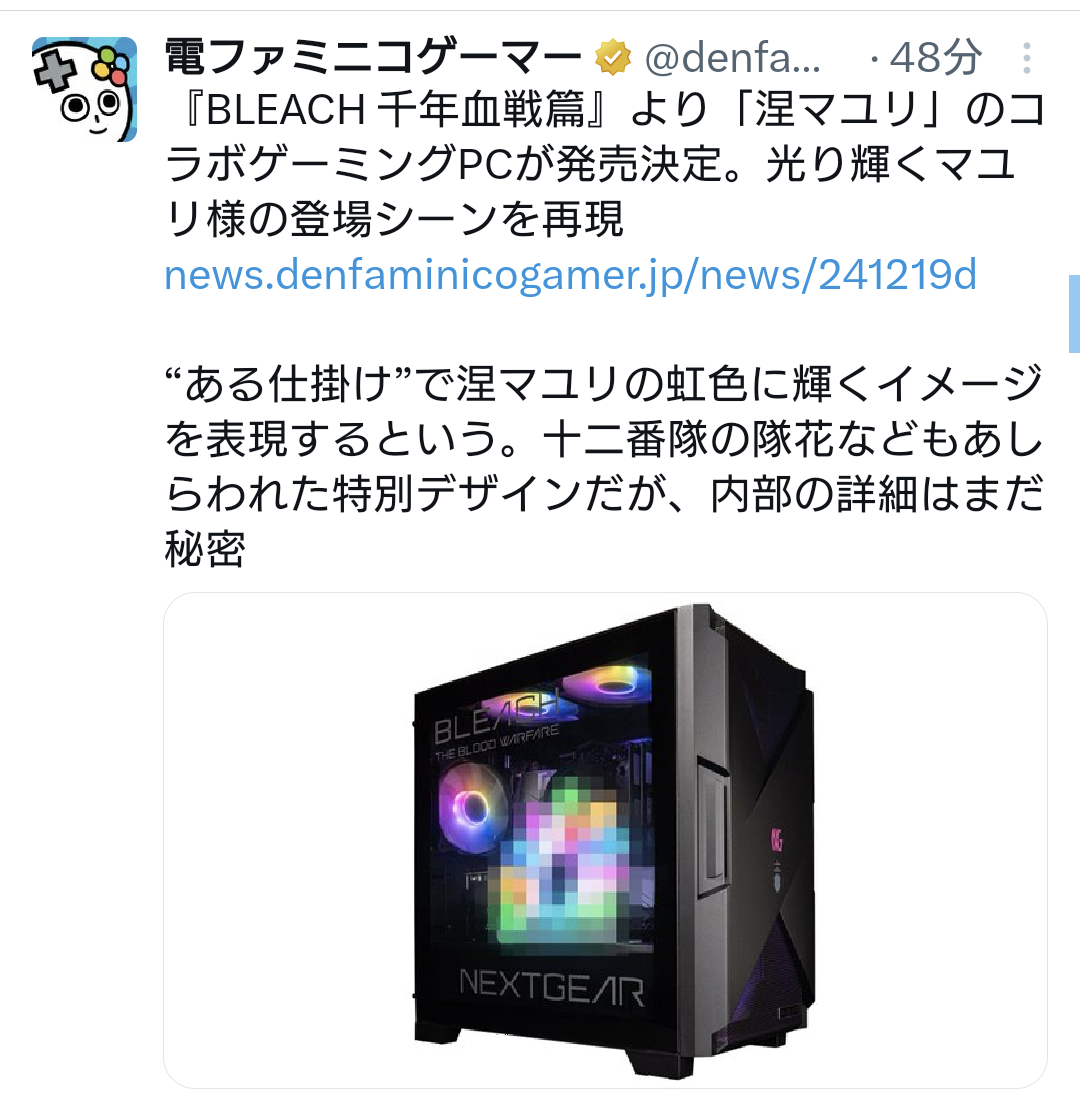Click the NEXTGEAR logo on the PC case
The width and height of the screenshot is (1080, 1119).
552,987
